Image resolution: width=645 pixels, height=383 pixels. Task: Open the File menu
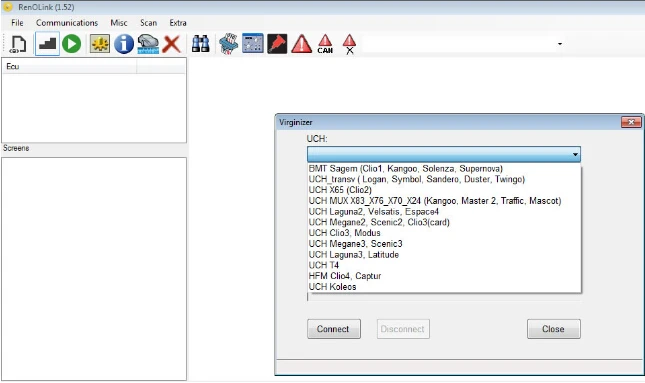pyautogui.click(x=17, y=23)
